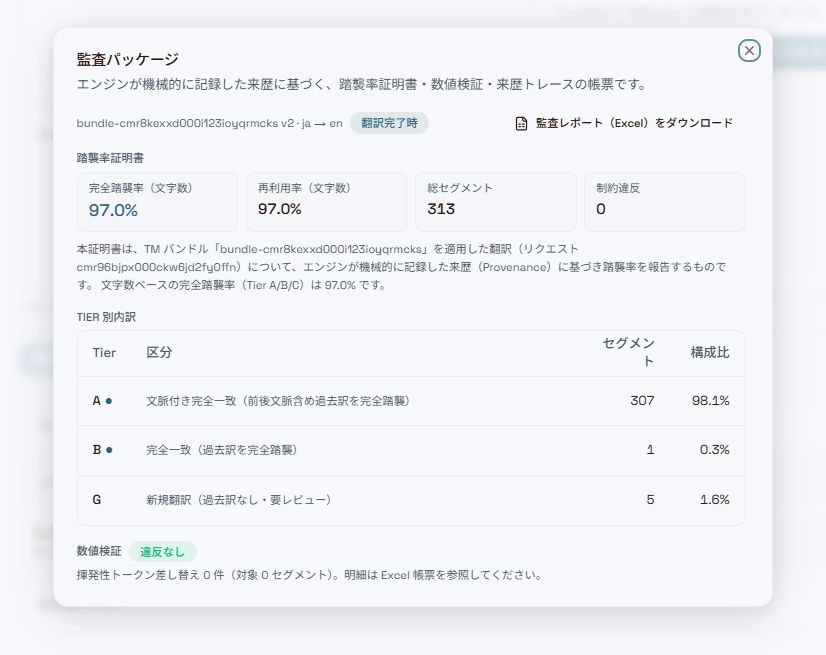Select 文脈付き完全一致 description in Tier A row

click(x=278, y=401)
